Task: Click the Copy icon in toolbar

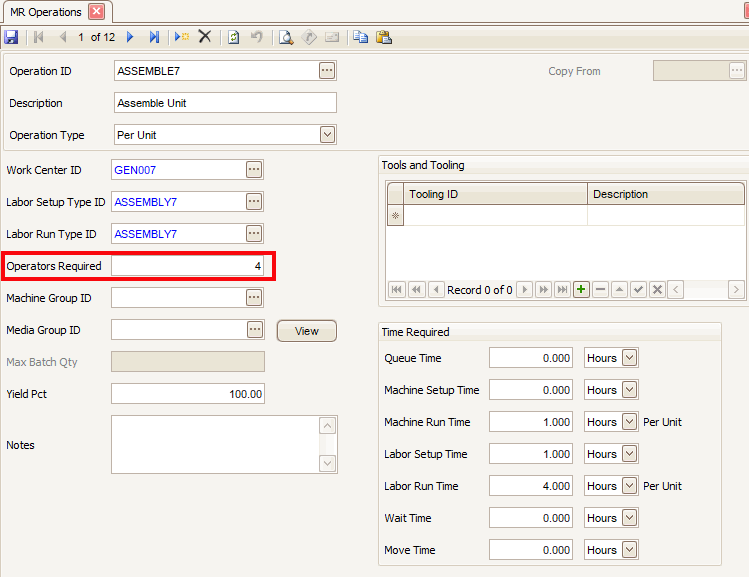Action: coord(360,37)
